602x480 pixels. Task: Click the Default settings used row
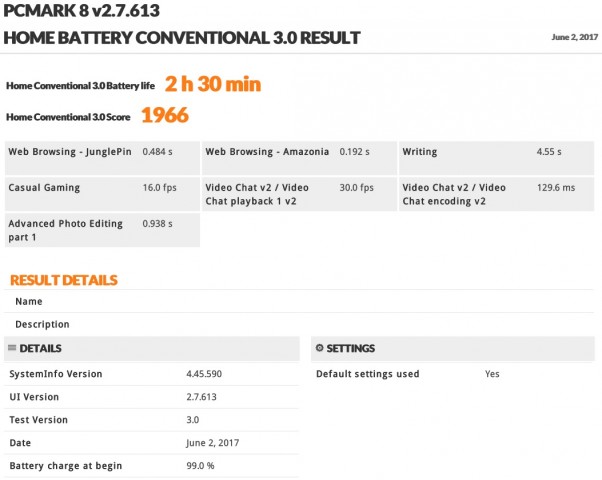[x=452, y=374]
